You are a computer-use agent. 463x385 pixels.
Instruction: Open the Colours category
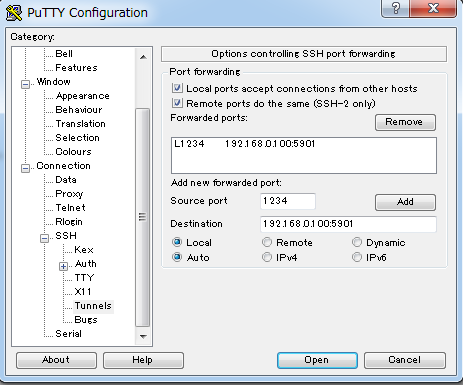click(x=73, y=152)
